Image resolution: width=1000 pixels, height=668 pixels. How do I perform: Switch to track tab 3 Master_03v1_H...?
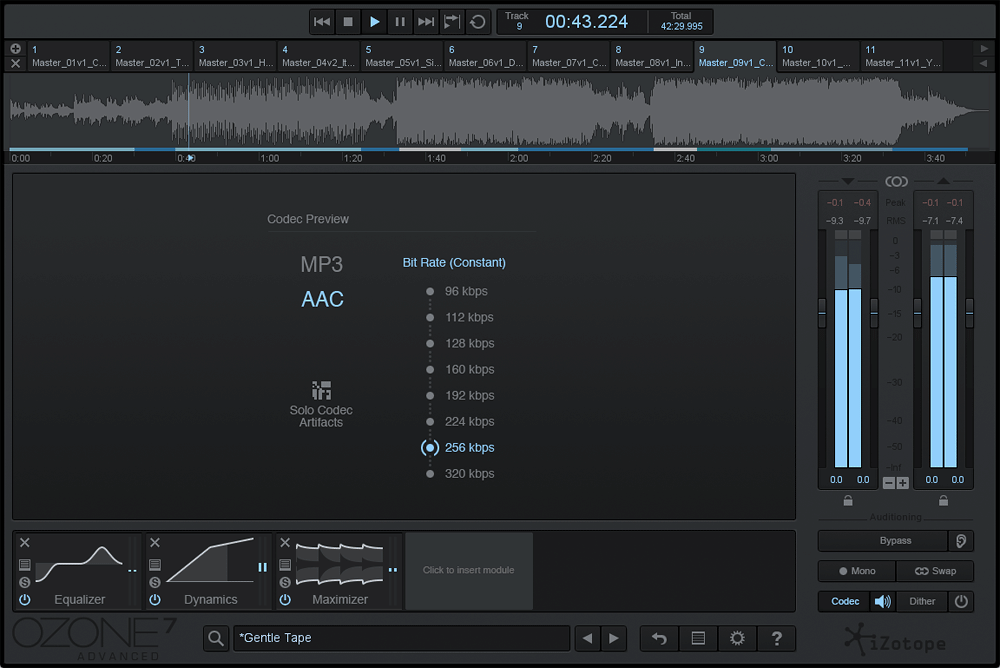pyautogui.click(x=235, y=56)
